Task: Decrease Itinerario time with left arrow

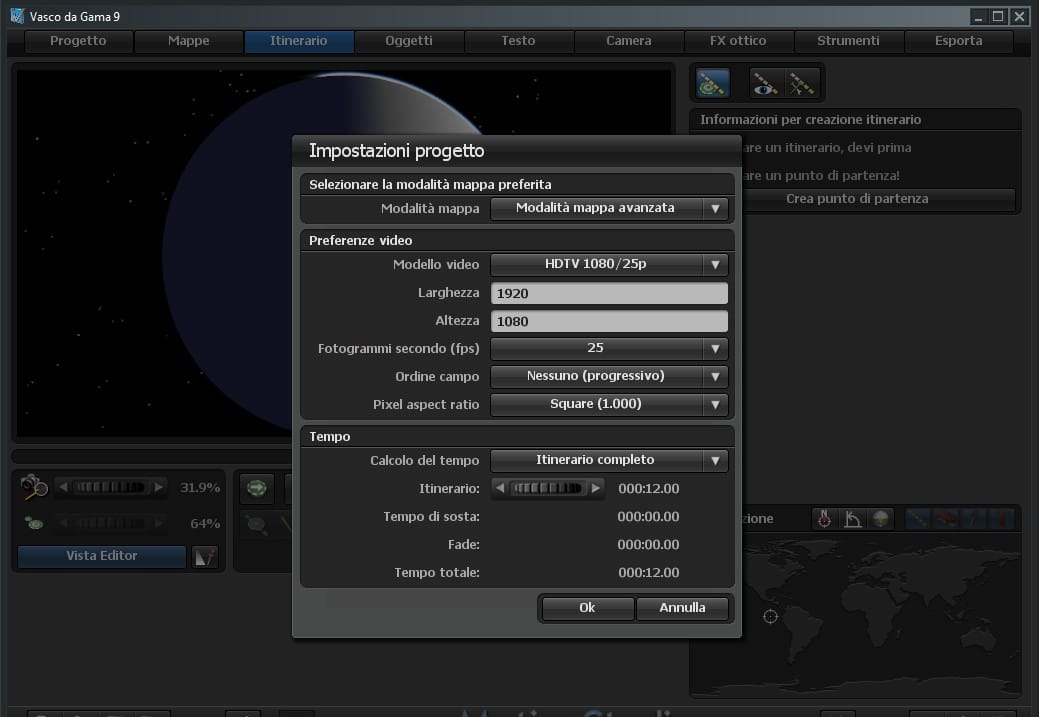Action: [501, 488]
